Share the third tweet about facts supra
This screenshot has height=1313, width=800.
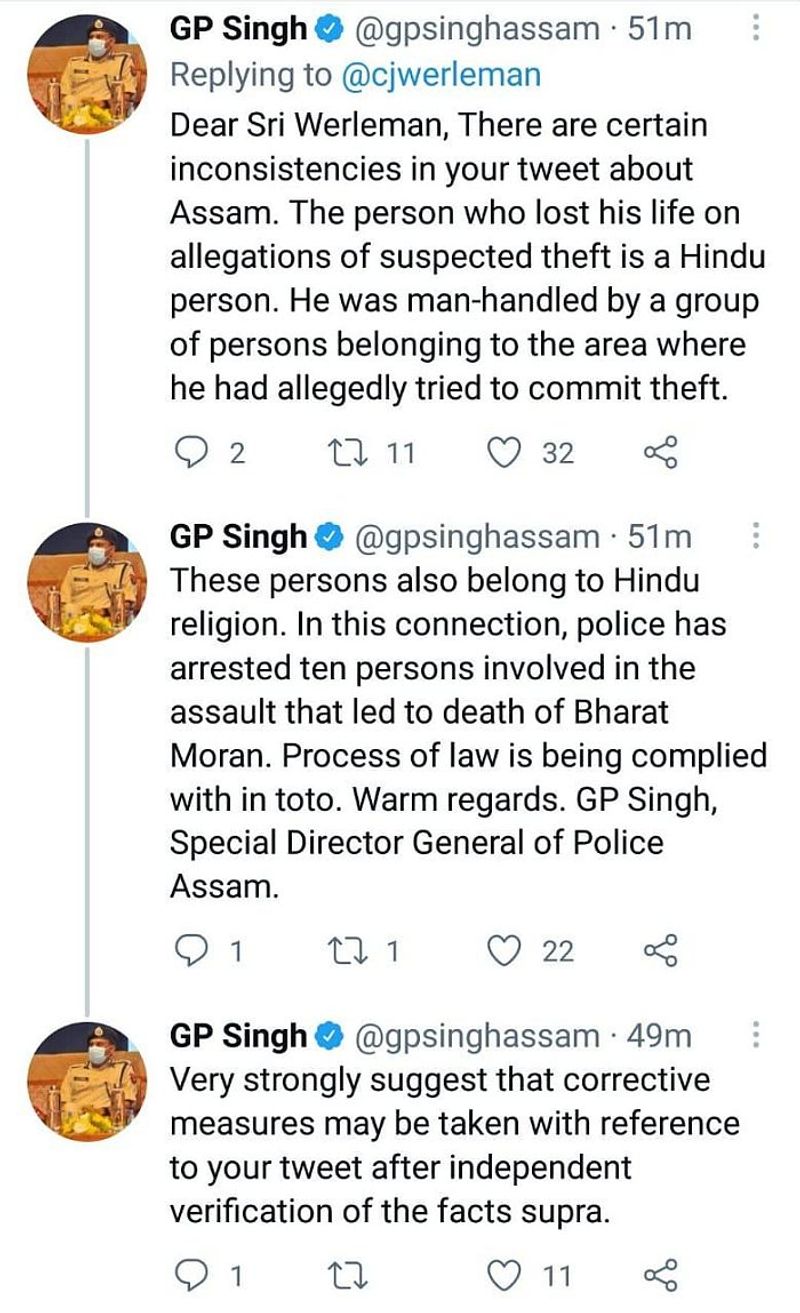(660, 1275)
